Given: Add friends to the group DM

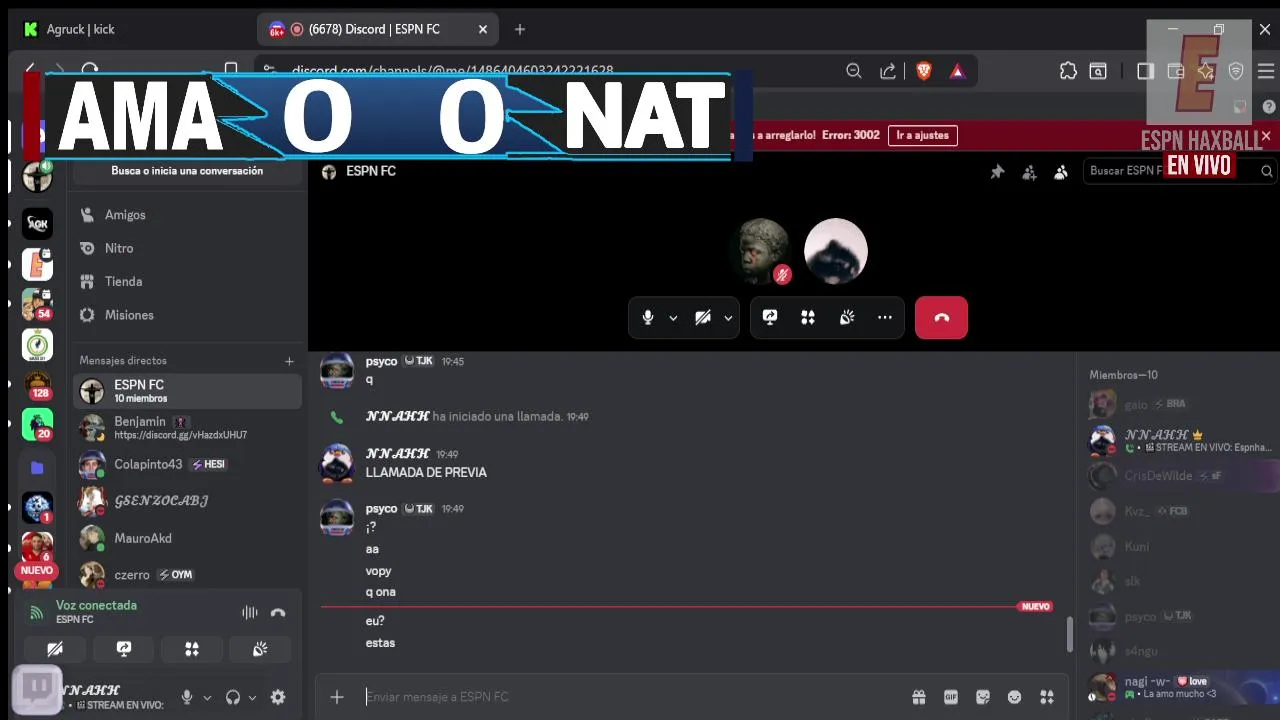Looking at the screenshot, I should click(x=1029, y=172).
